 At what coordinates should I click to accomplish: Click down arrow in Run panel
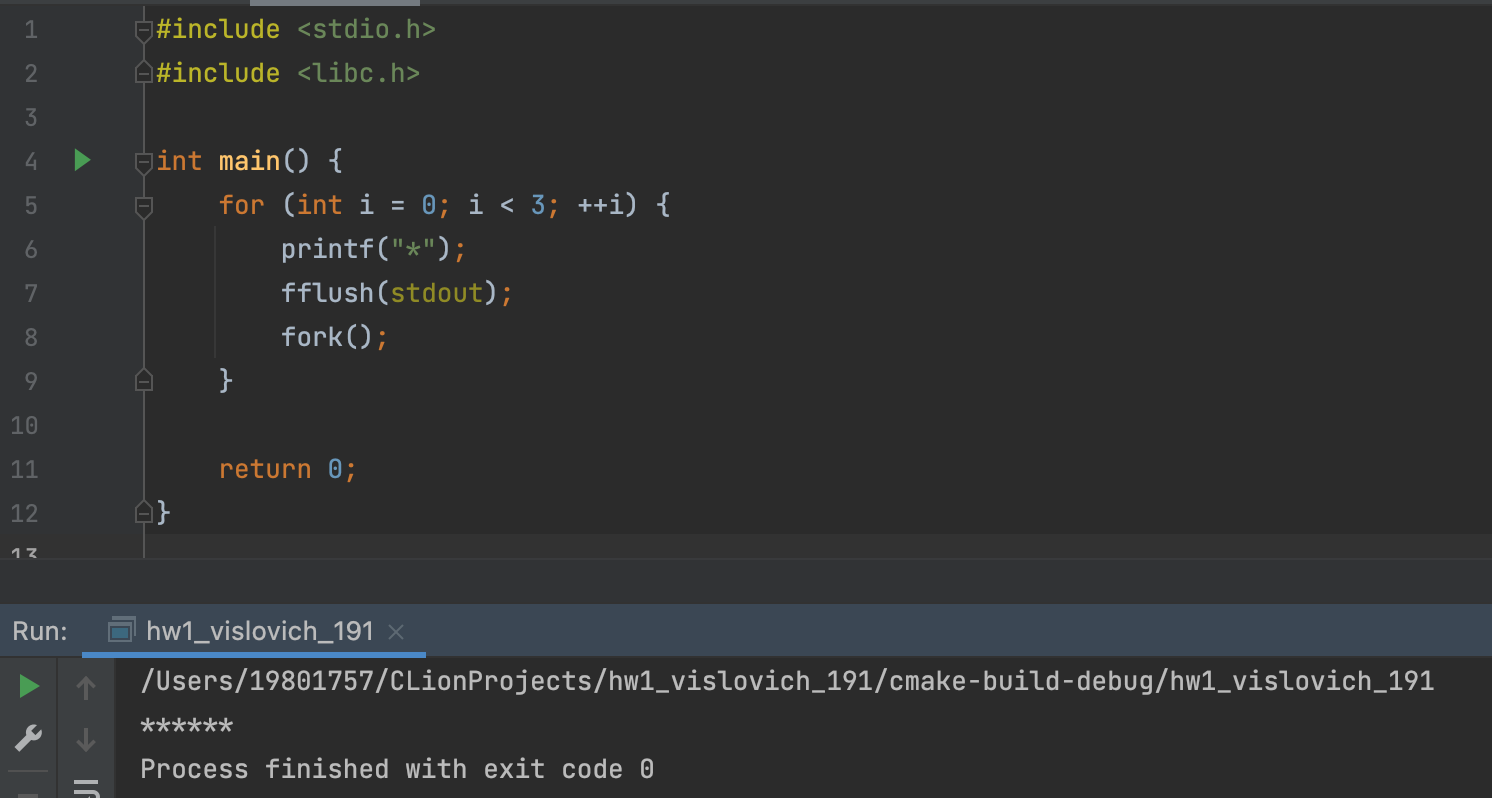click(86, 740)
